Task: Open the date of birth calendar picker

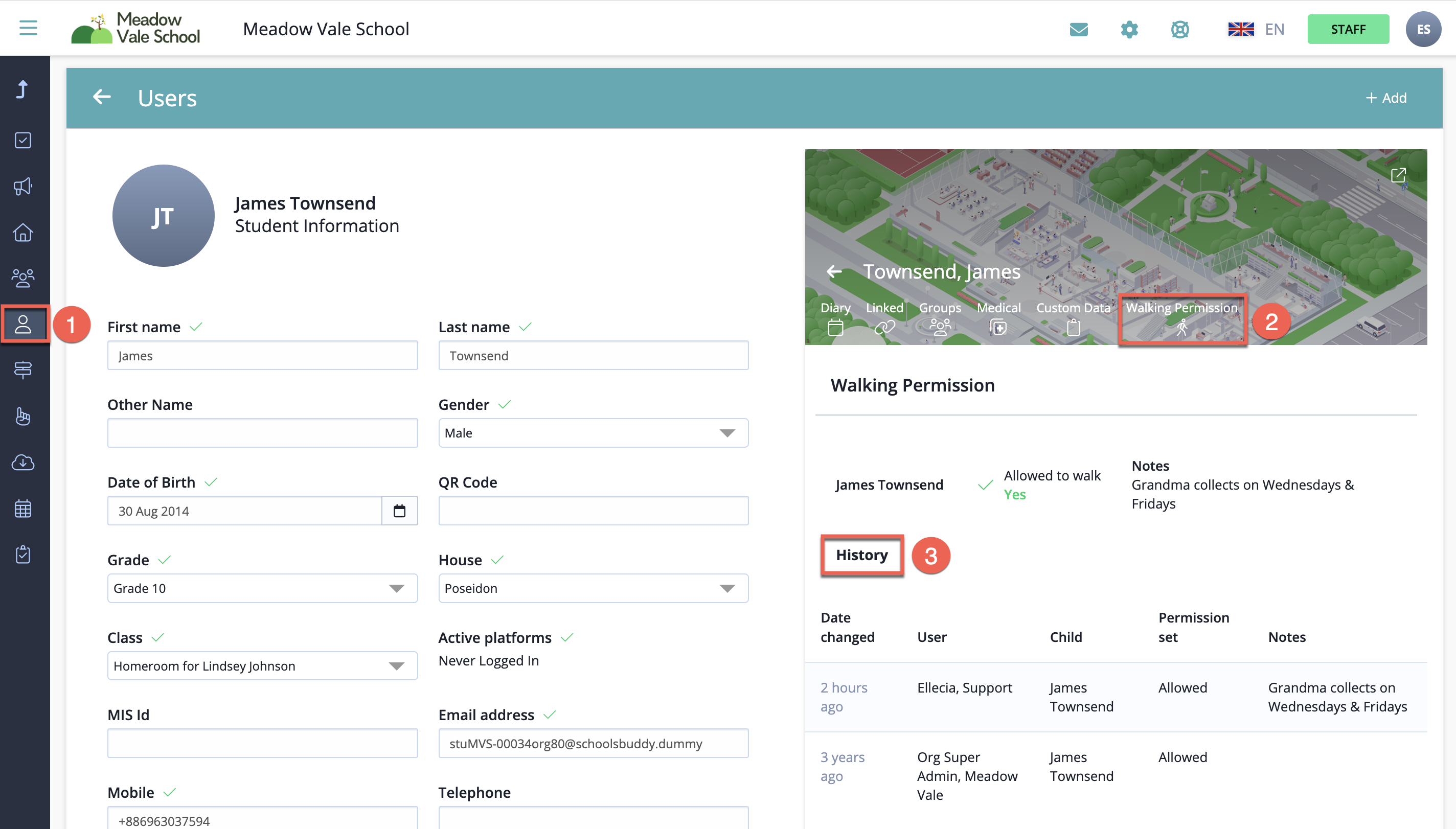Action: (x=399, y=511)
